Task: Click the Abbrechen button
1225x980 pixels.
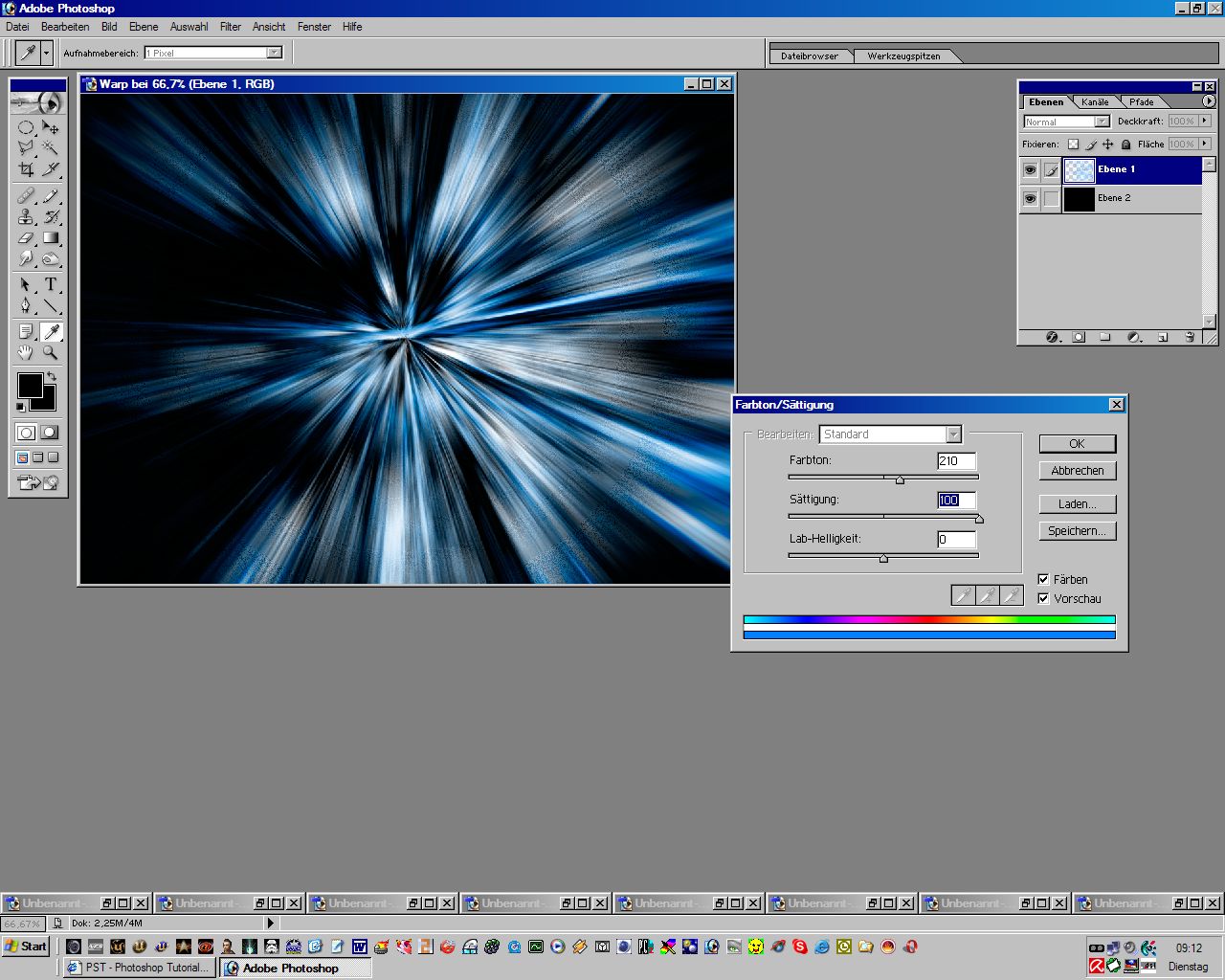Action: [1078, 471]
